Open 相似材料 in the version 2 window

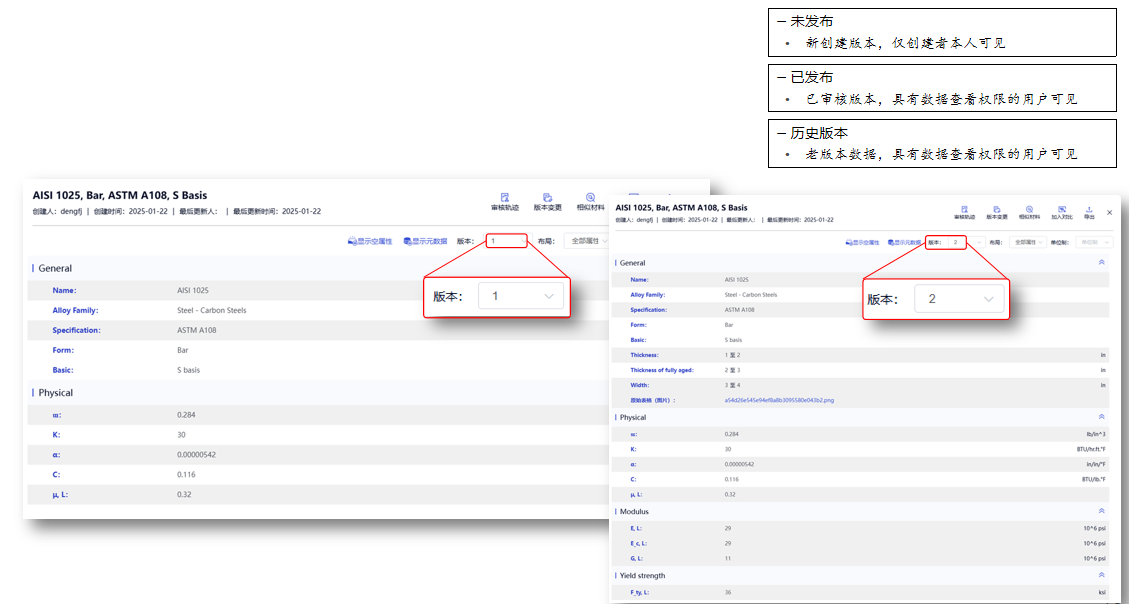[1029, 212]
